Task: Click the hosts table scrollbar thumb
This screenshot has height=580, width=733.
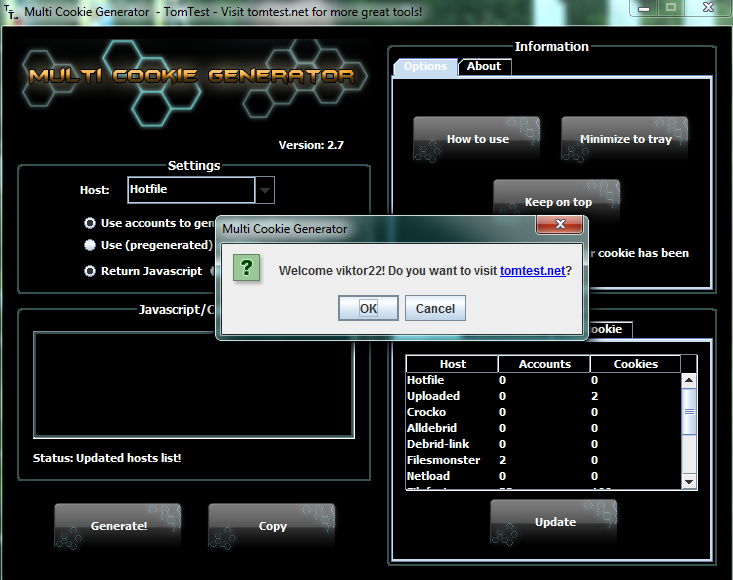Action: [x=689, y=411]
